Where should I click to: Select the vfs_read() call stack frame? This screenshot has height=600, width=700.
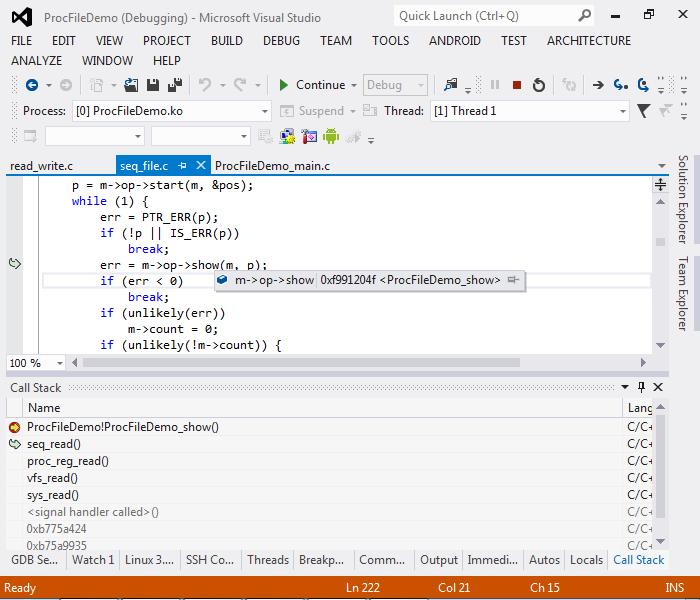point(52,478)
